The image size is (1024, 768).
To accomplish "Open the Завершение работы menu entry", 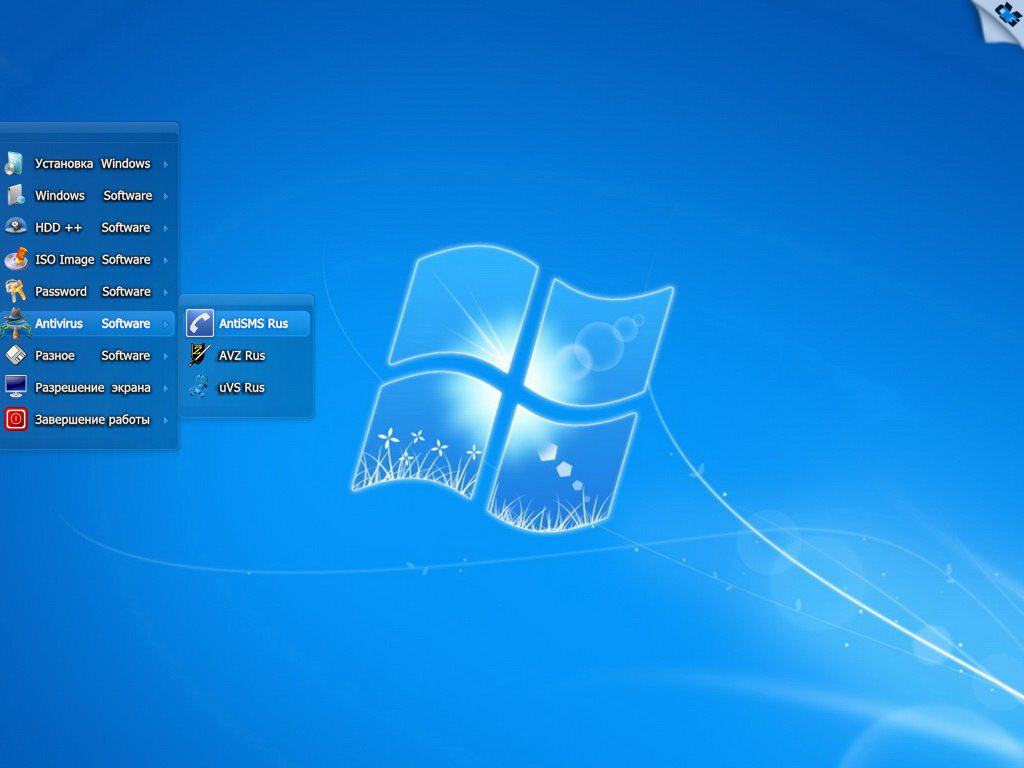I will pyautogui.click(x=88, y=419).
